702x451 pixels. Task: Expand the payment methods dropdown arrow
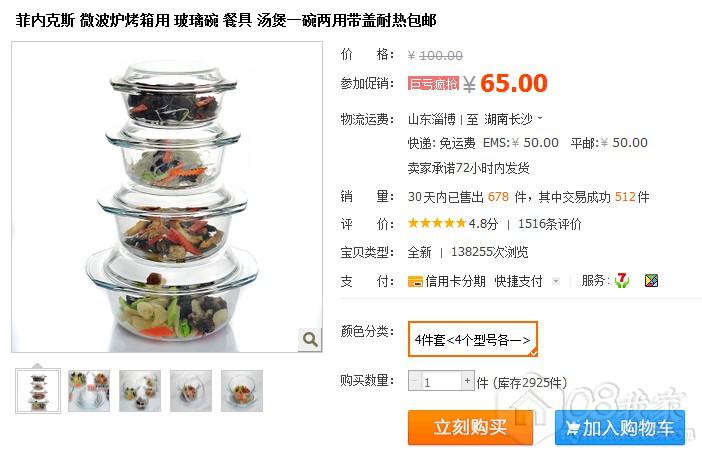556,281
